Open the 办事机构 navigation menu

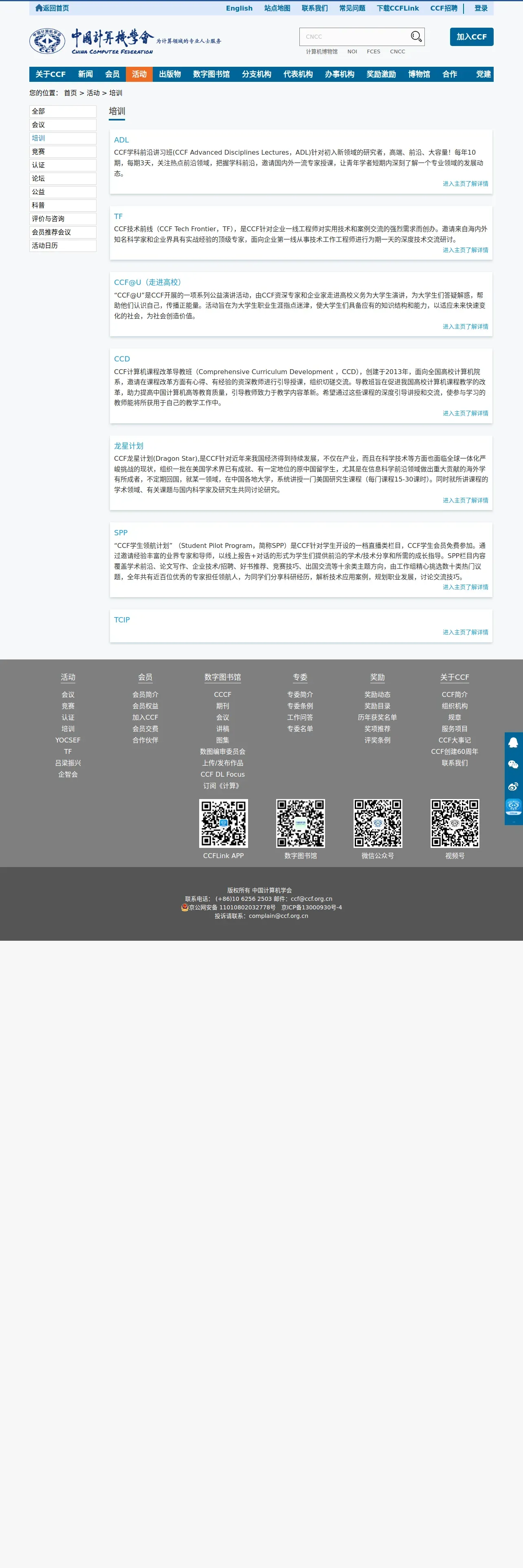[x=339, y=74]
